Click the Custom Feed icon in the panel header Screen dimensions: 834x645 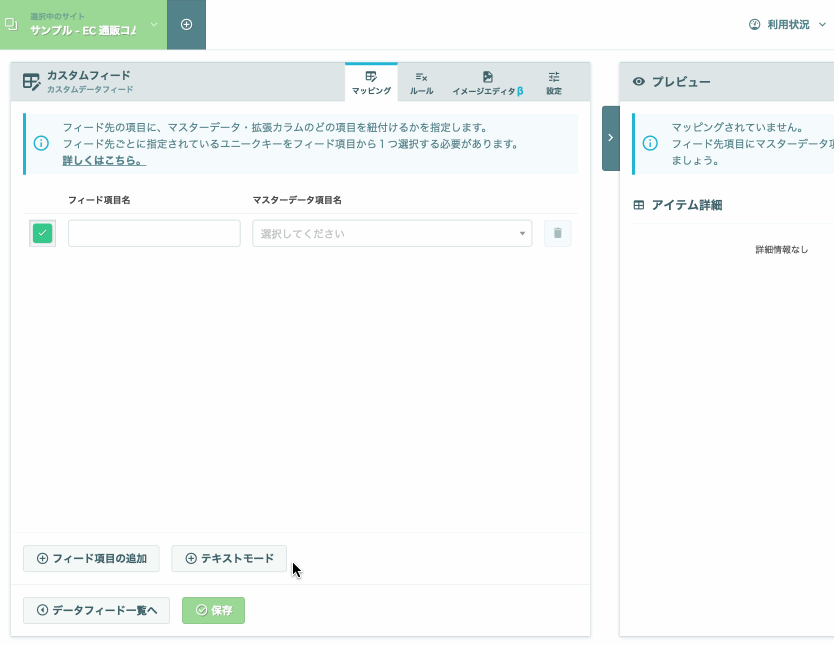[31, 82]
